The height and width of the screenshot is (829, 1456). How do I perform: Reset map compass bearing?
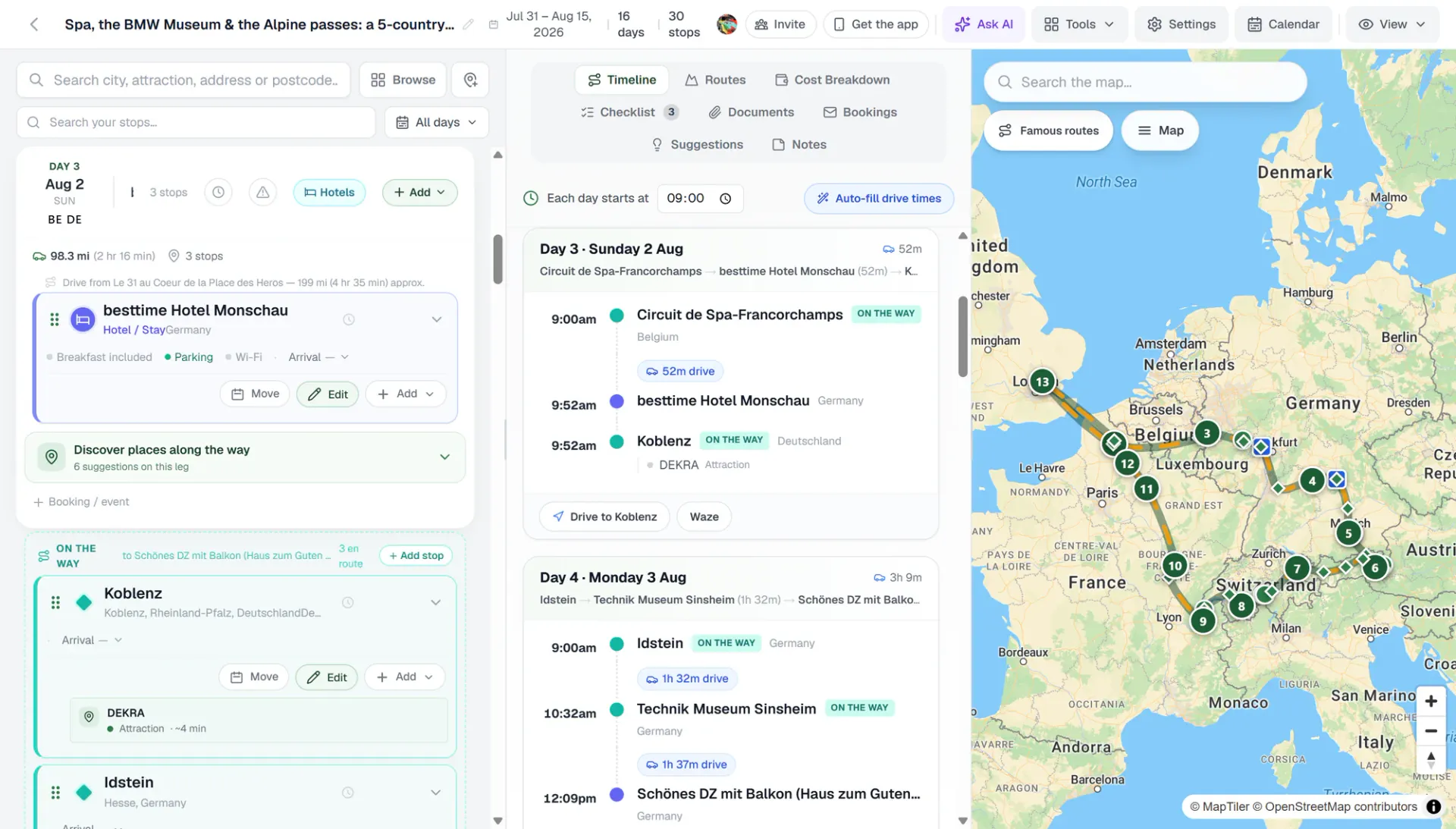(x=1431, y=759)
